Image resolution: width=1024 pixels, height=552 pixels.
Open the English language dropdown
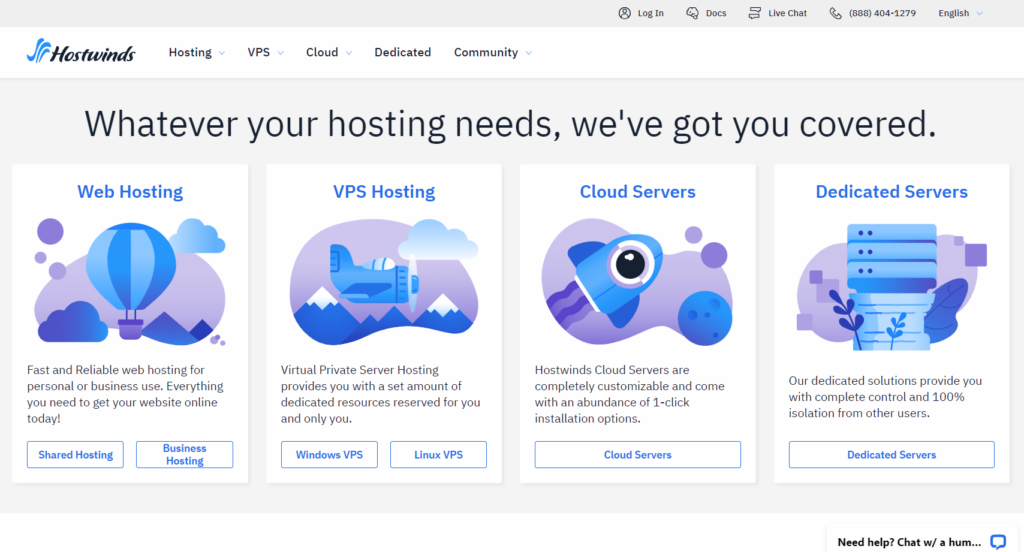point(960,13)
